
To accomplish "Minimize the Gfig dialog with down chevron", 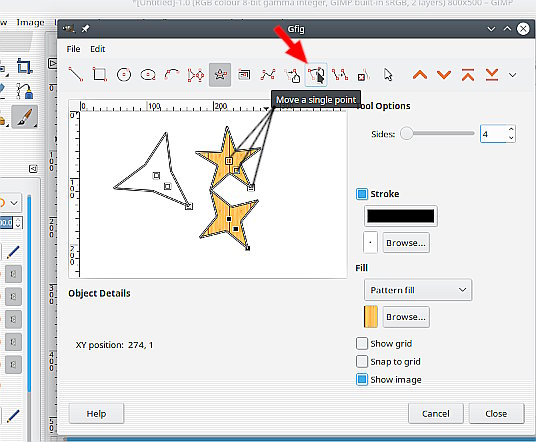I will pyautogui.click(x=491, y=29).
